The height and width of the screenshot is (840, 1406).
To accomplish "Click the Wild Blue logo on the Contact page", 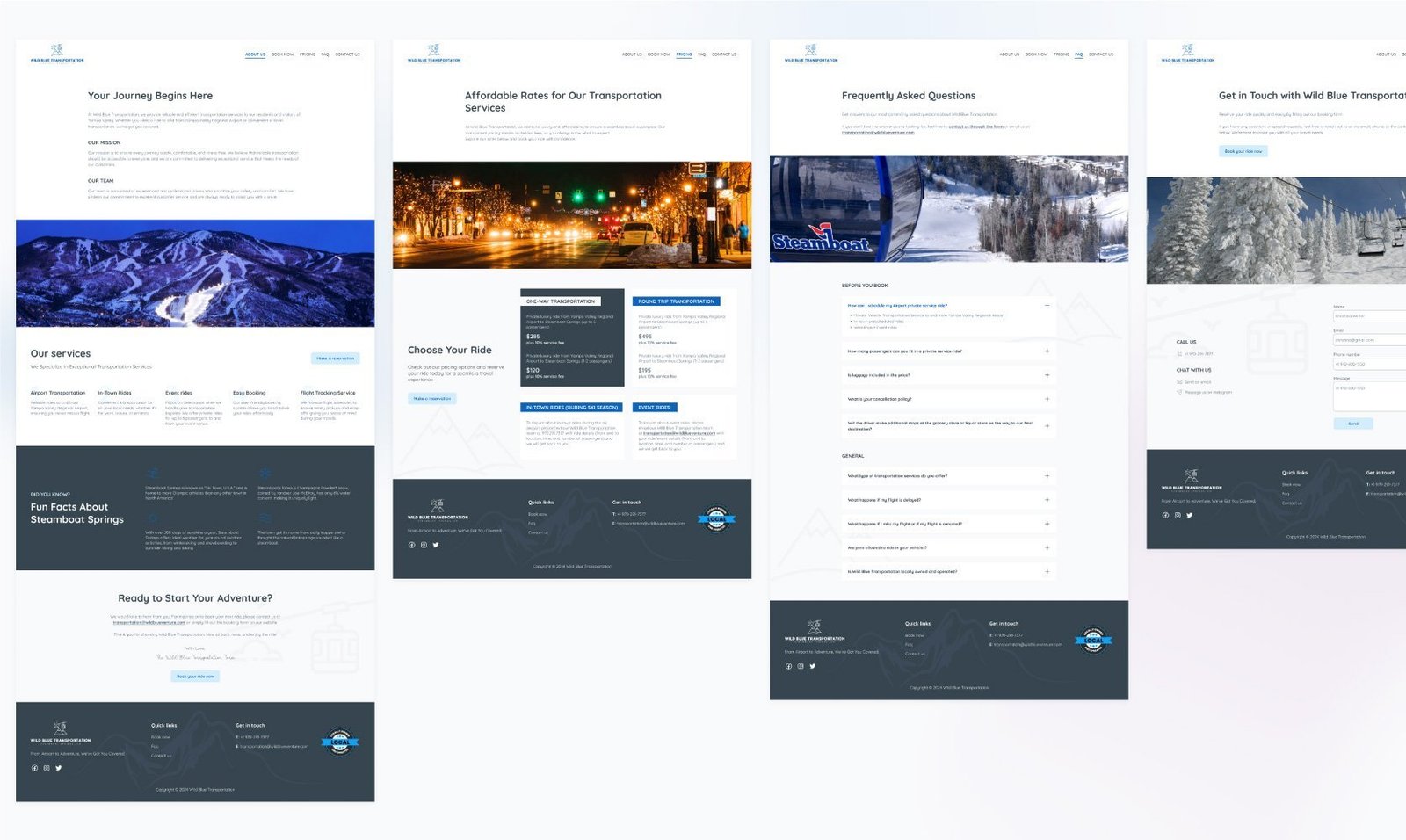I will 1188,53.
